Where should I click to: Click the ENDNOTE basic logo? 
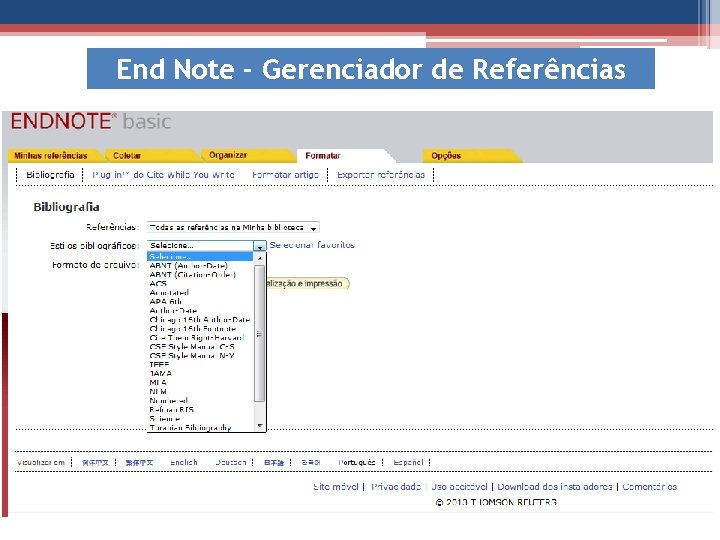coord(91,122)
